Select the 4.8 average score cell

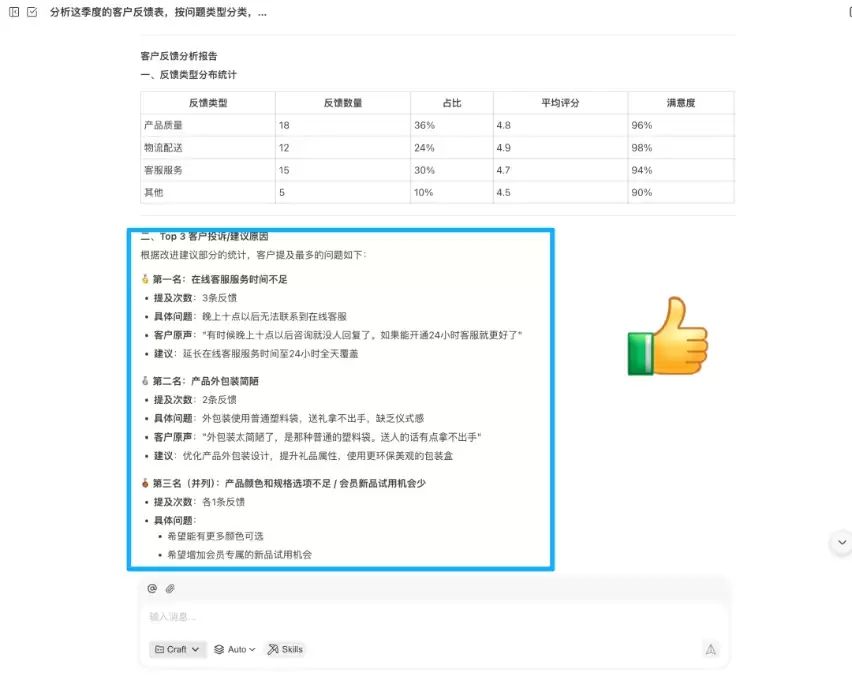[560, 125]
